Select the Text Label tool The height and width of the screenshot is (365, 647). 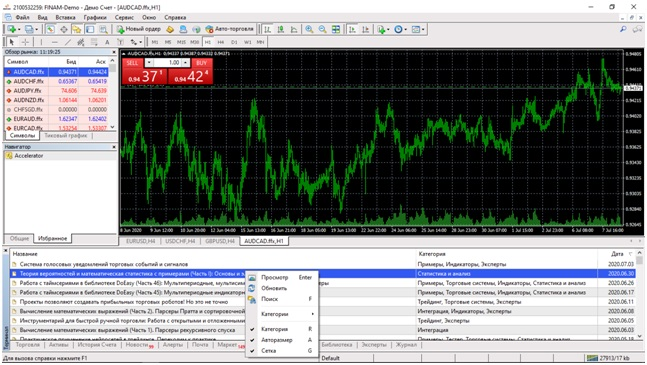pos(120,42)
